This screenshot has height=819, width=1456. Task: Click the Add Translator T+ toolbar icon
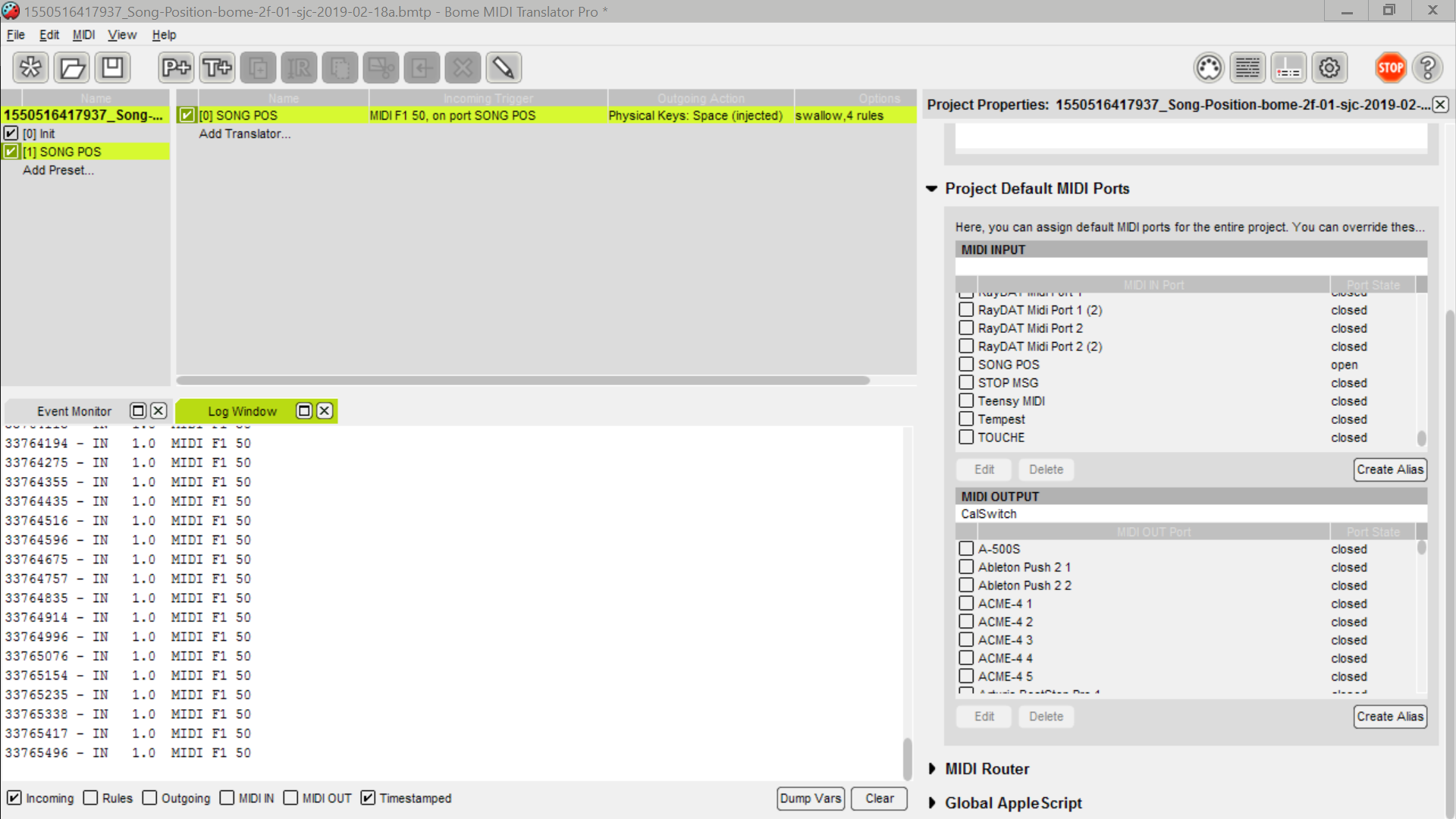pyautogui.click(x=217, y=68)
